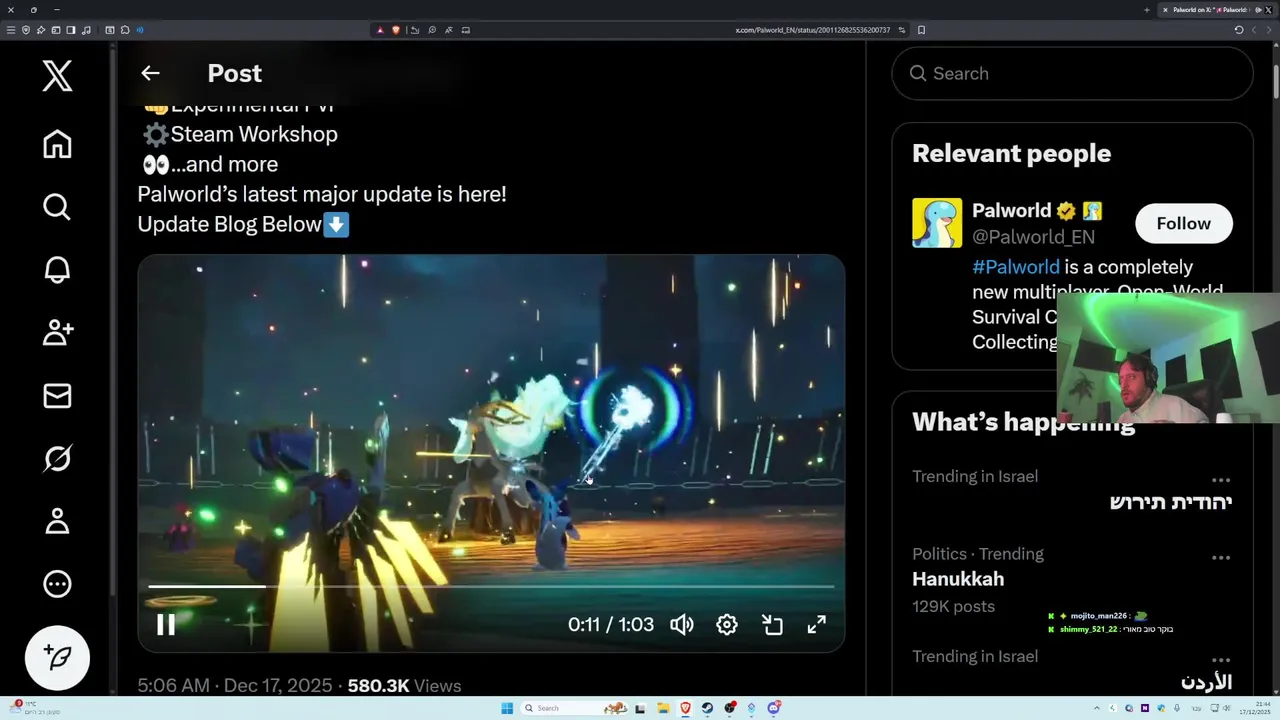1280x720 pixels.
Task: Open the Notifications bell
Action: (57, 270)
